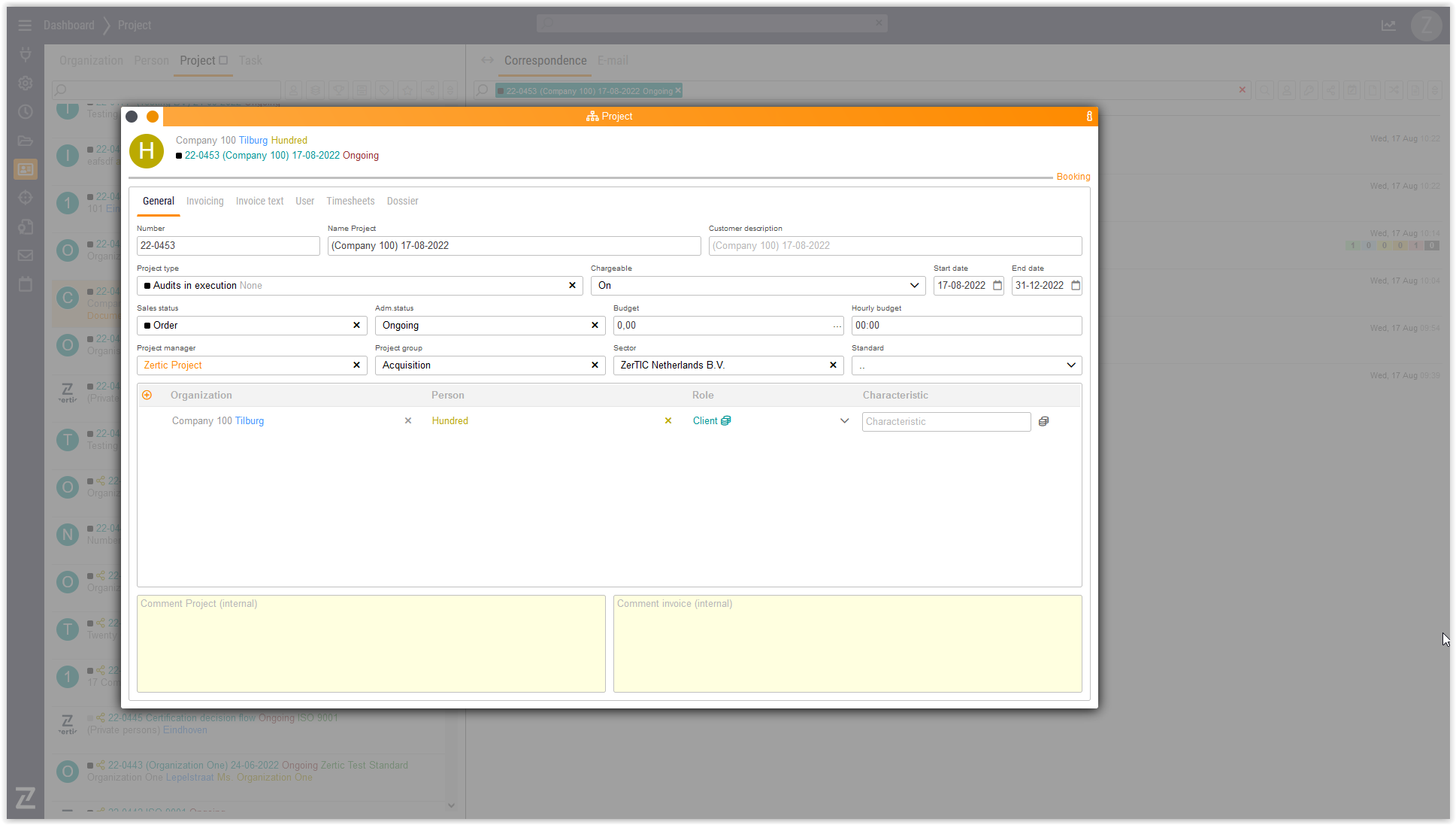1456x825 pixels.
Task: Click the icon next to Client role
Action: point(726,421)
